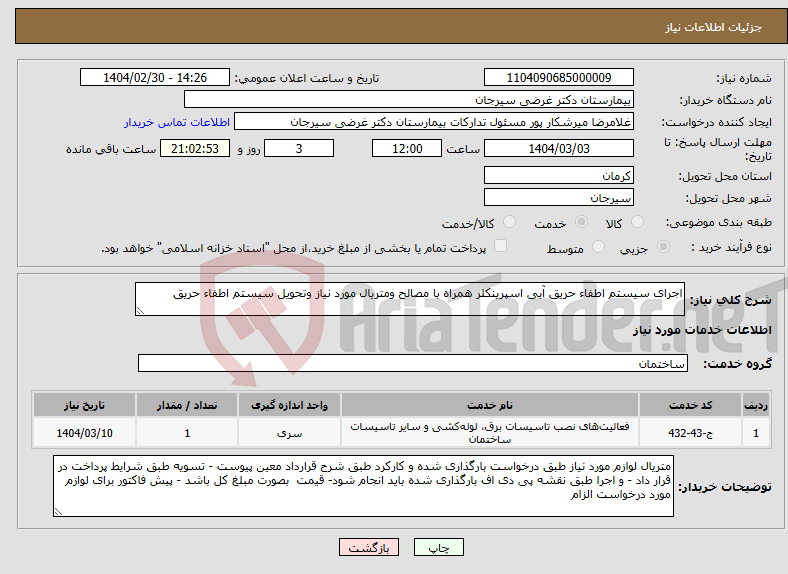This screenshot has width=788, height=574.
Task: Click the announcement date field 1404/02/30 - 14:26
Action: pyautogui.click(x=155, y=77)
